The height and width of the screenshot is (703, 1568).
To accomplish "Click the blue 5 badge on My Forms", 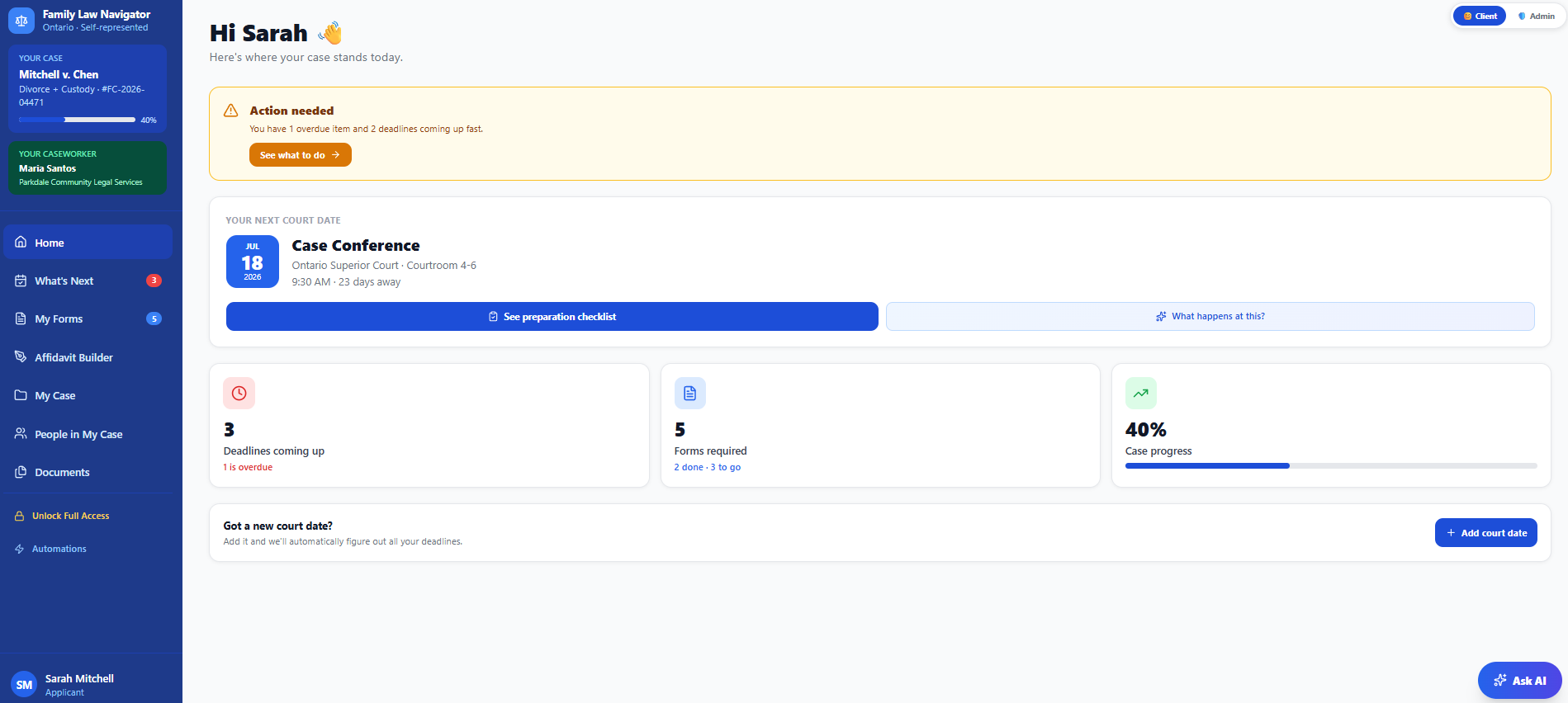I will [x=154, y=318].
